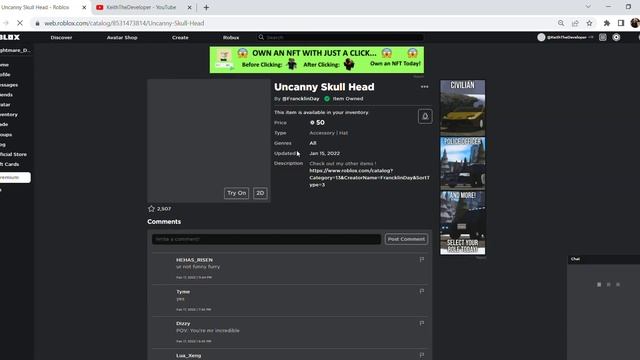Click the Try On button
The height and width of the screenshot is (360, 640).
[236, 193]
